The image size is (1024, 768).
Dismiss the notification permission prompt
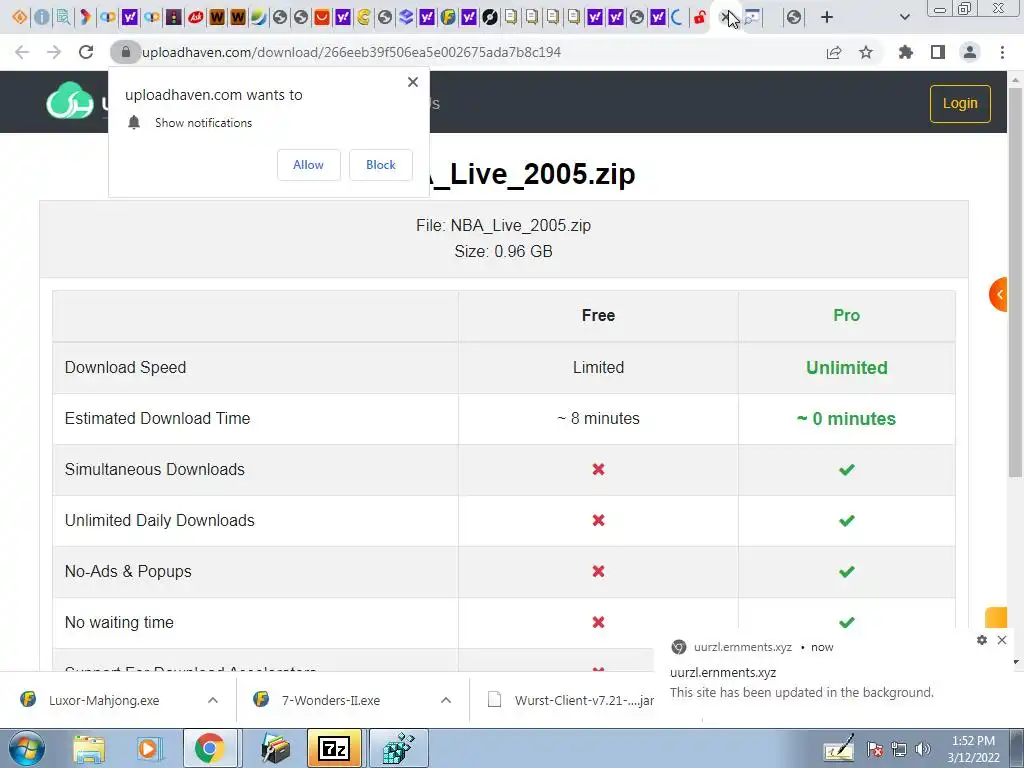[413, 82]
